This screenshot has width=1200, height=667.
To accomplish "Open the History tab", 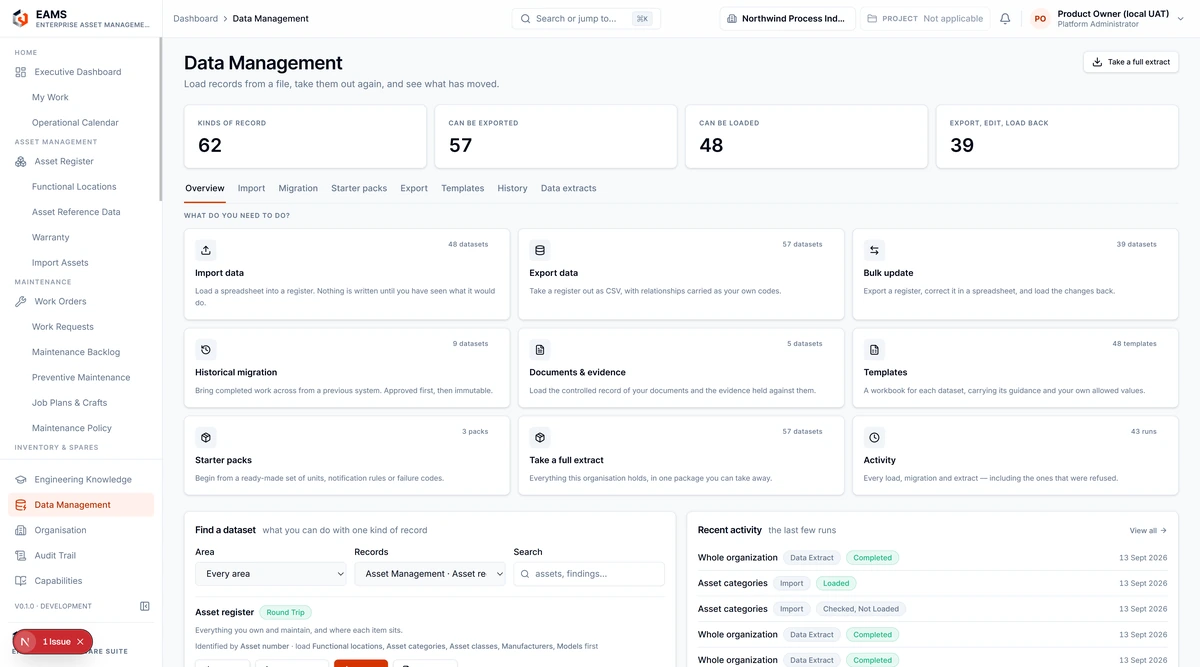I will pyautogui.click(x=512, y=188).
